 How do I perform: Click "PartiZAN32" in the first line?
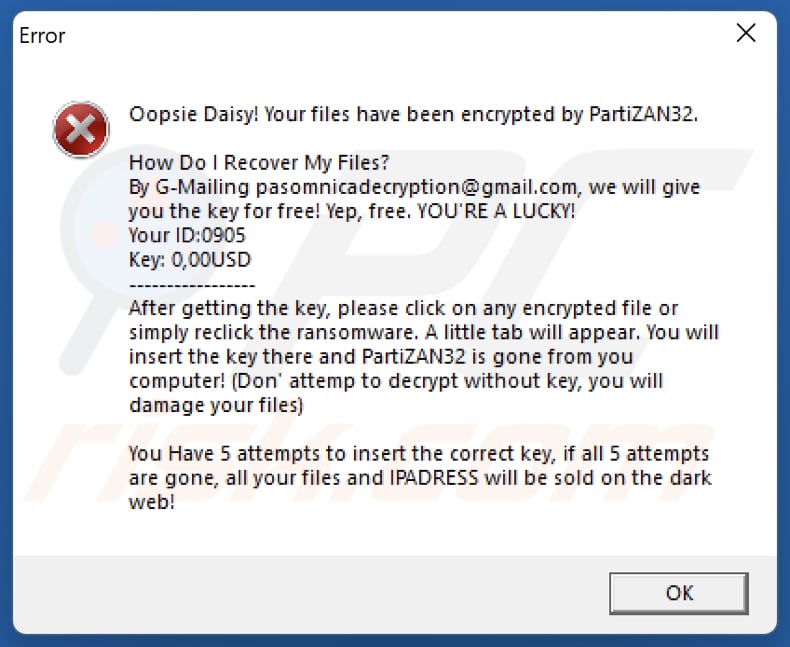(x=641, y=114)
